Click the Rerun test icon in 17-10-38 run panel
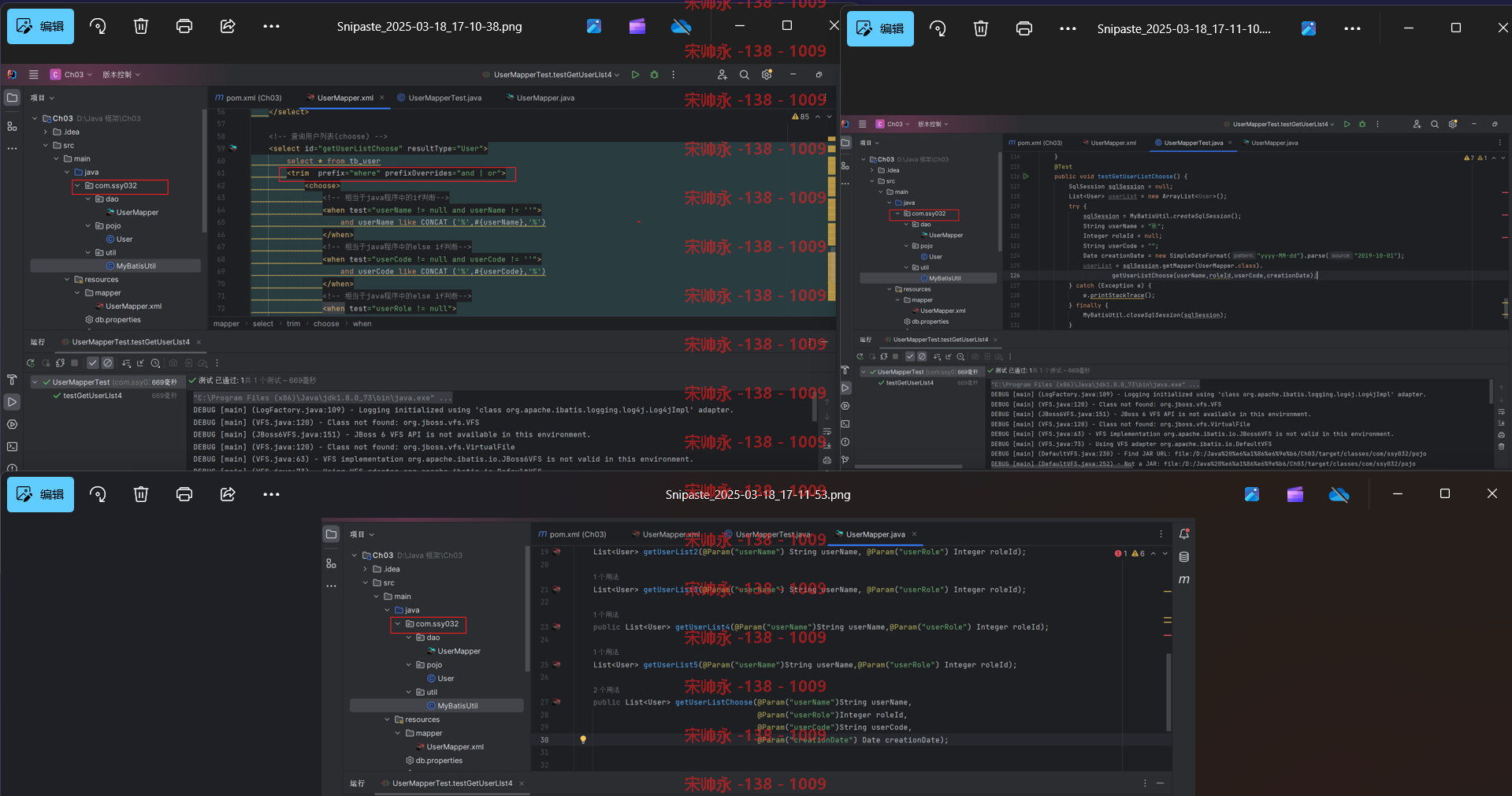1512x796 pixels. pos(31,363)
